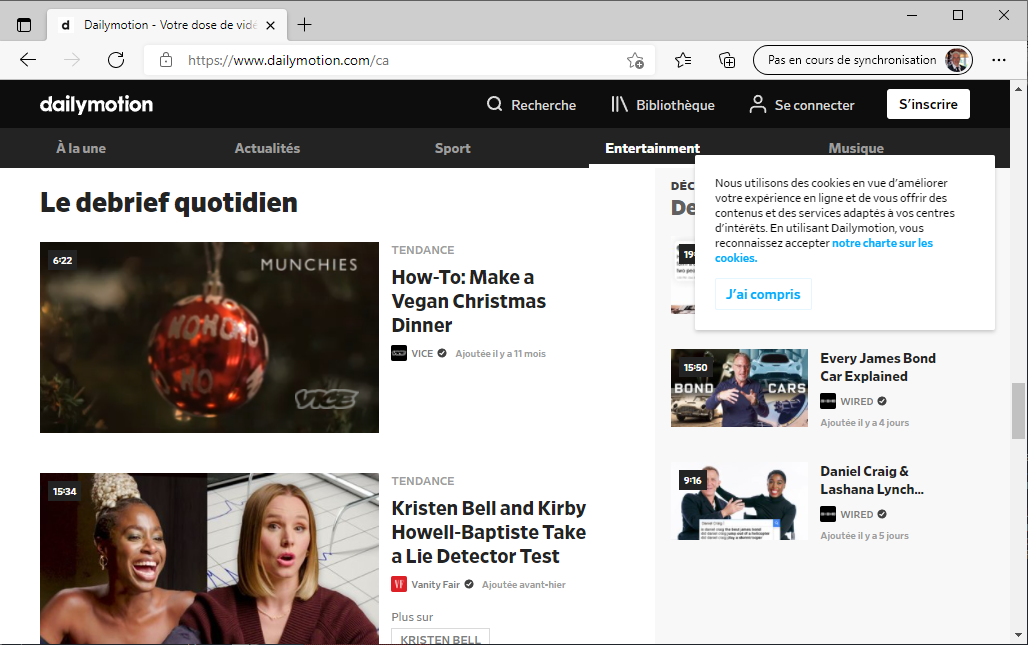Image resolution: width=1028 pixels, height=645 pixels.
Task: Click the Dailymotion logo in header
Action: tap(96, 105)
